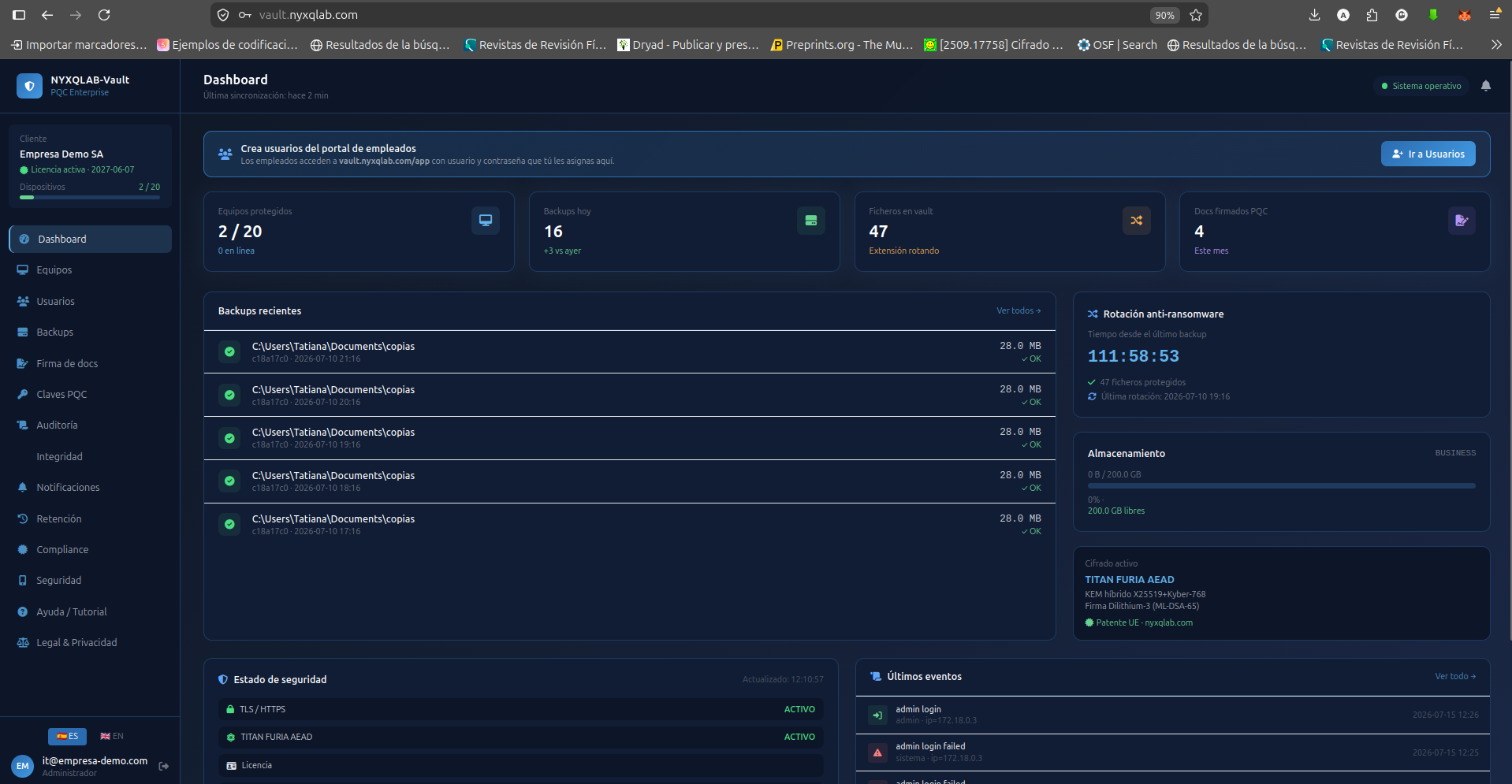Viewport: 1512px width, 784px height.
Task: Click backup row dated 2026-07-10 20:16
Action: click(x=630, y=395)
